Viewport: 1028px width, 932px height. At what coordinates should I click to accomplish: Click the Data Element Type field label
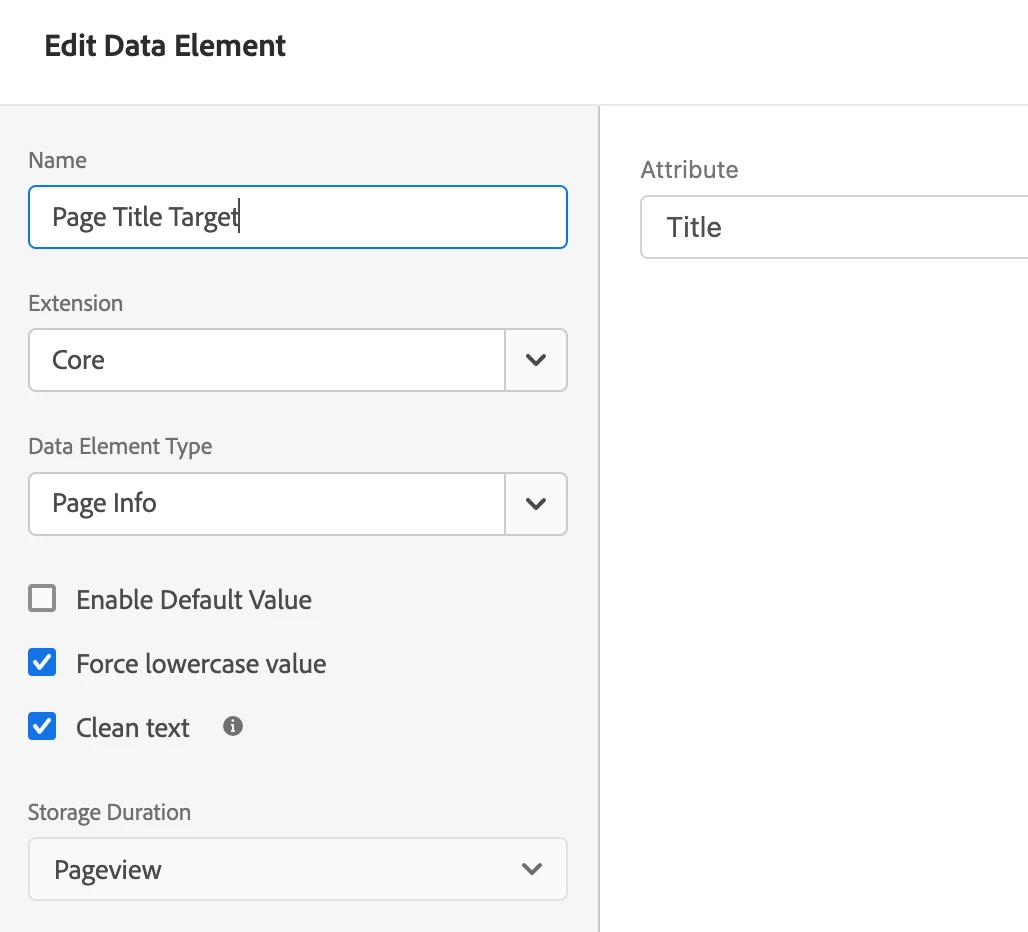120,446
